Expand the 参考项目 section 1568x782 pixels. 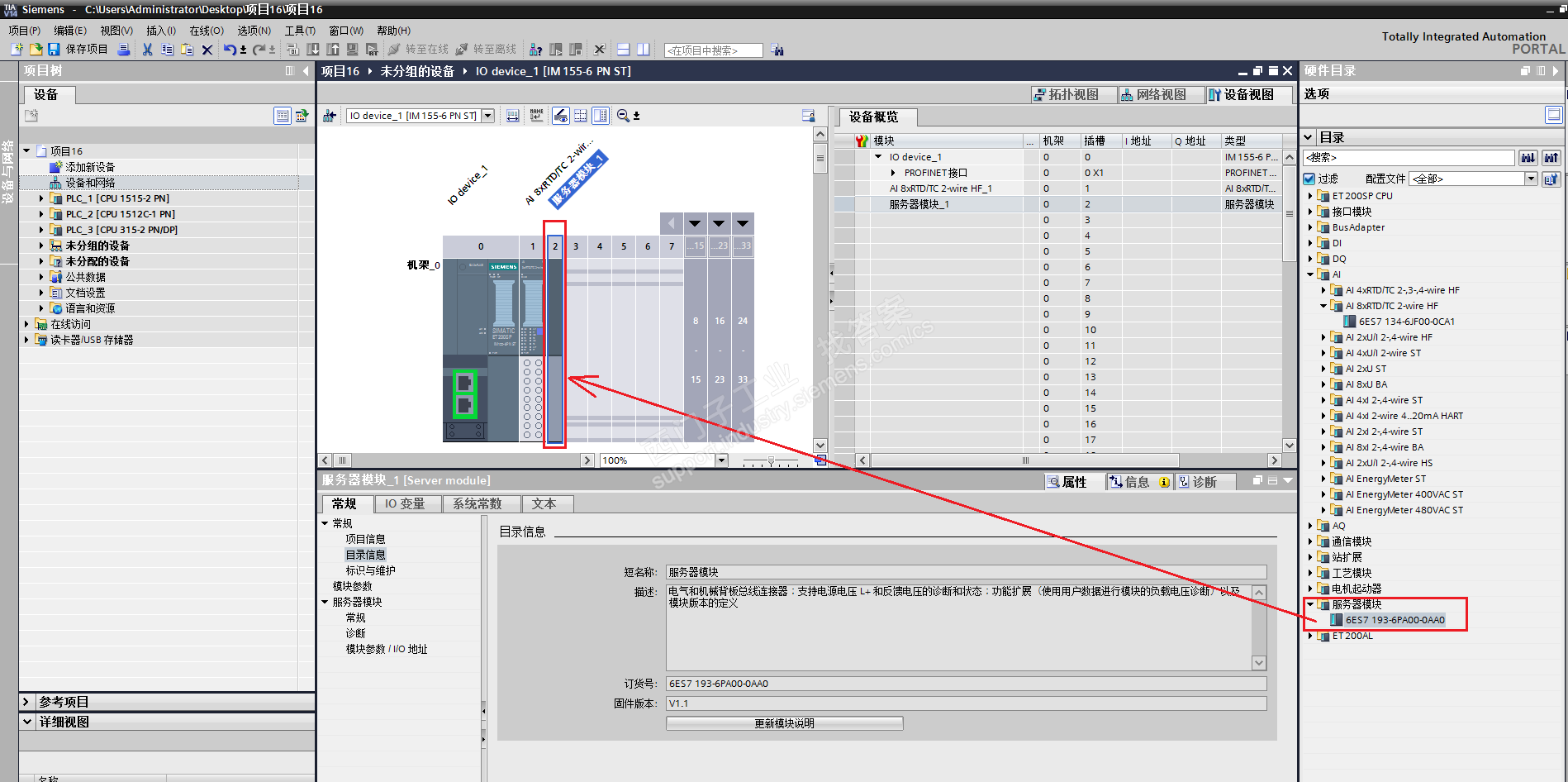[27, 702]
